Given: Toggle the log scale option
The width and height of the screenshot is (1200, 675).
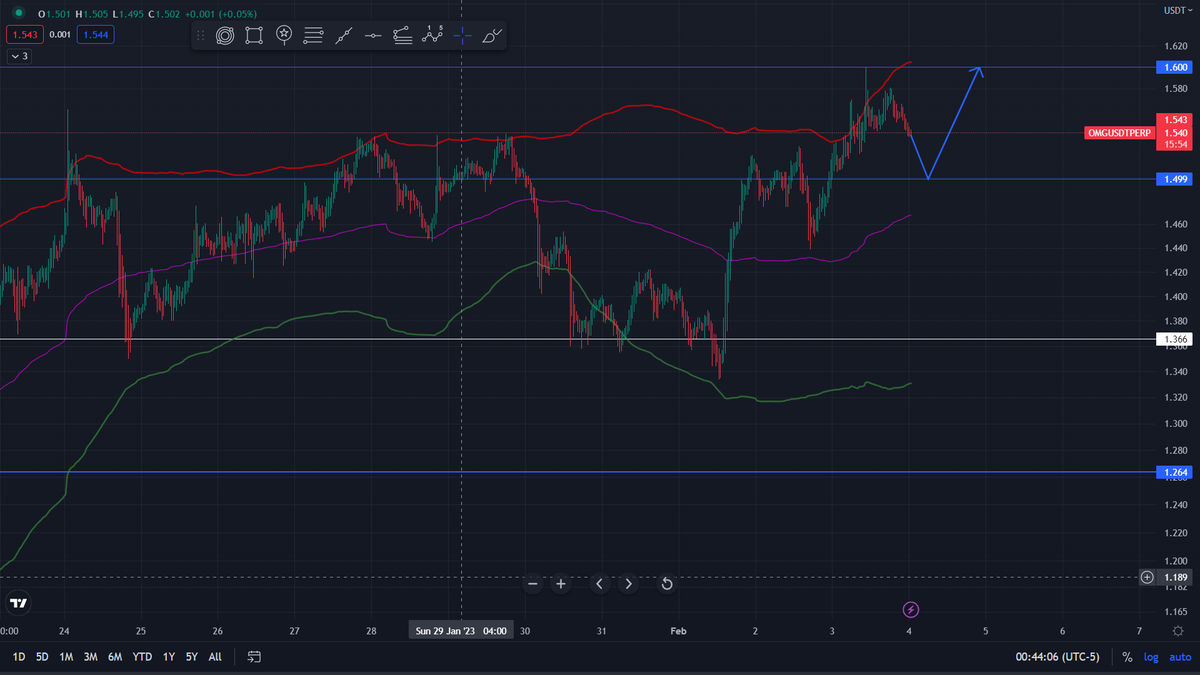Looking at the screenshot, I should (x=1151, y=657).
